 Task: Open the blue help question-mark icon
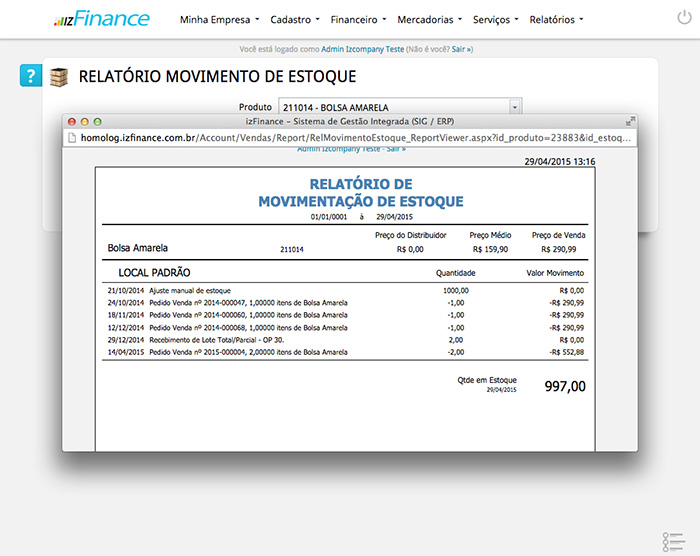(31, 77)
